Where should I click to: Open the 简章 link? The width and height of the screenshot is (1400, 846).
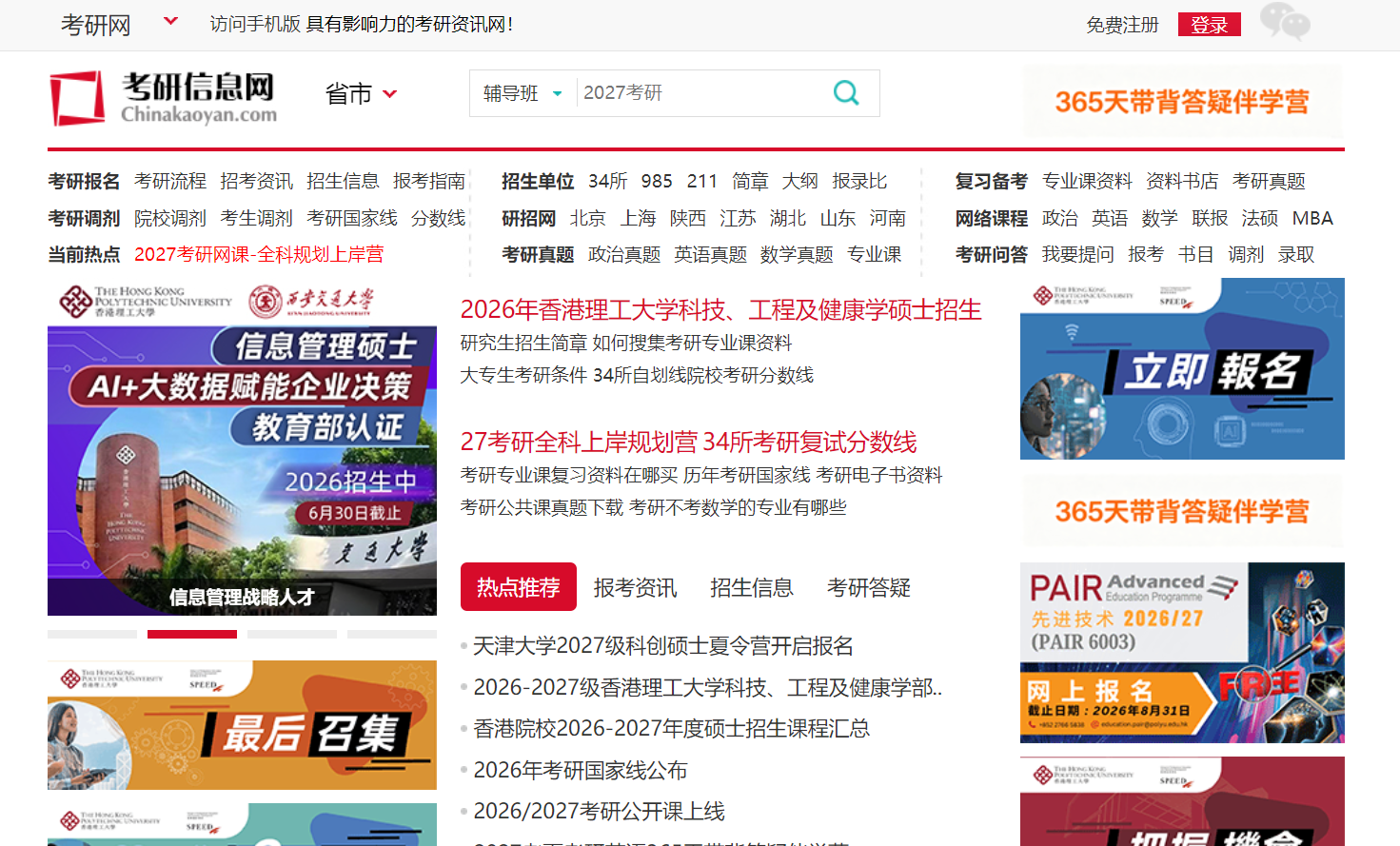coord(750,181)
